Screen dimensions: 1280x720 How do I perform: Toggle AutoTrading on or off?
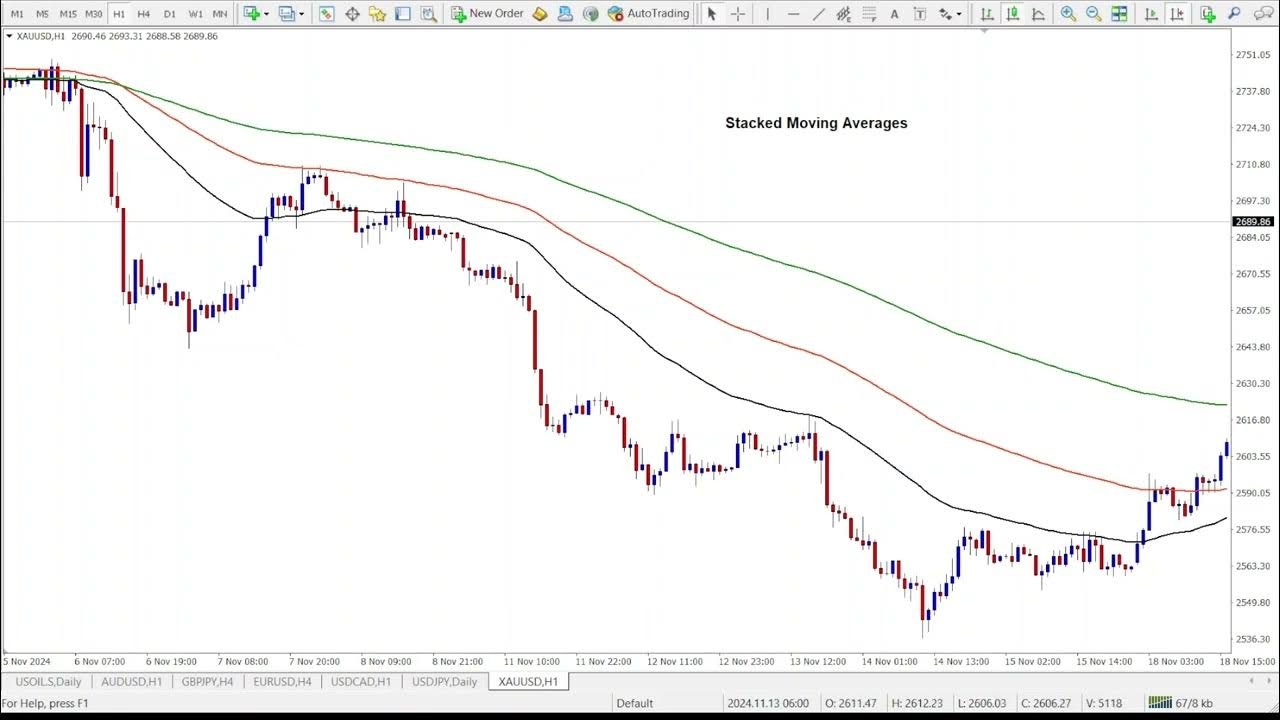coord(648,13)
